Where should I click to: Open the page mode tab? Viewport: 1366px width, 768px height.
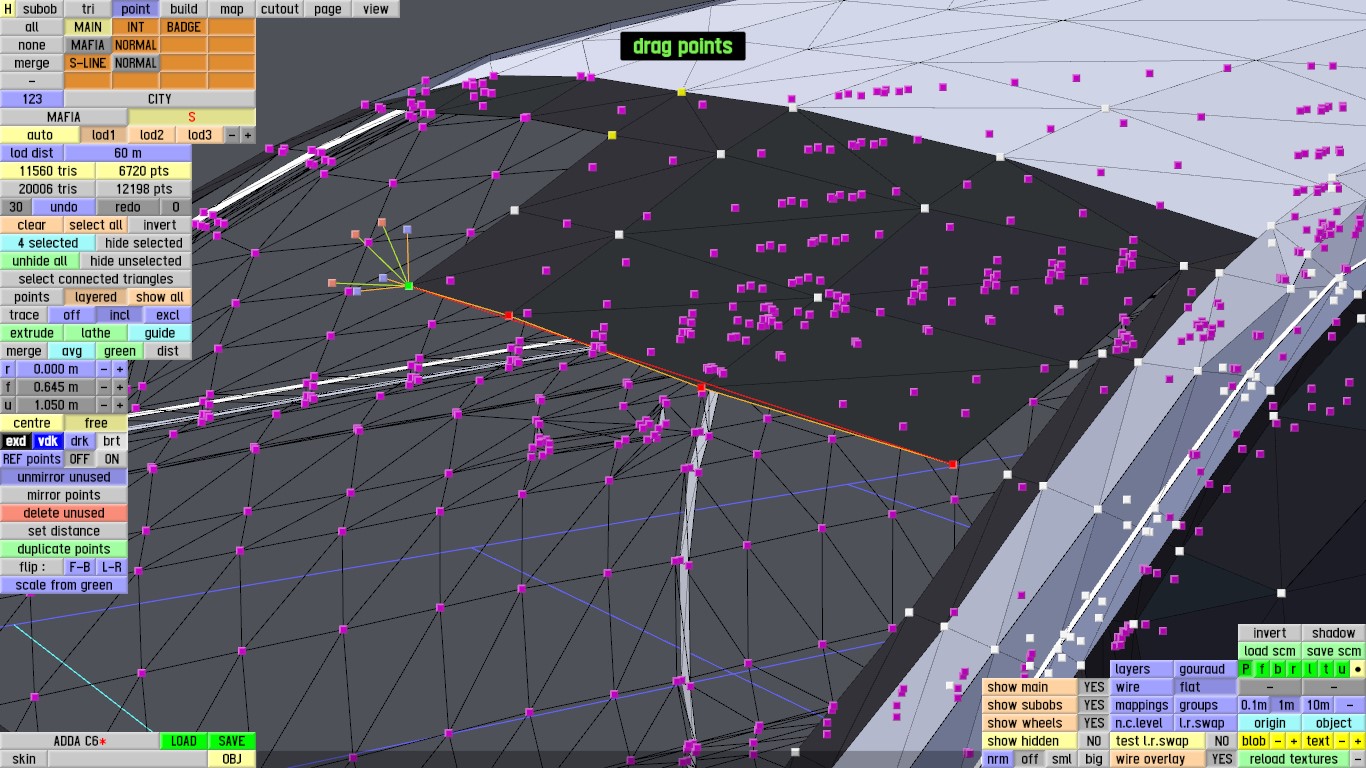tap(328, 9)
